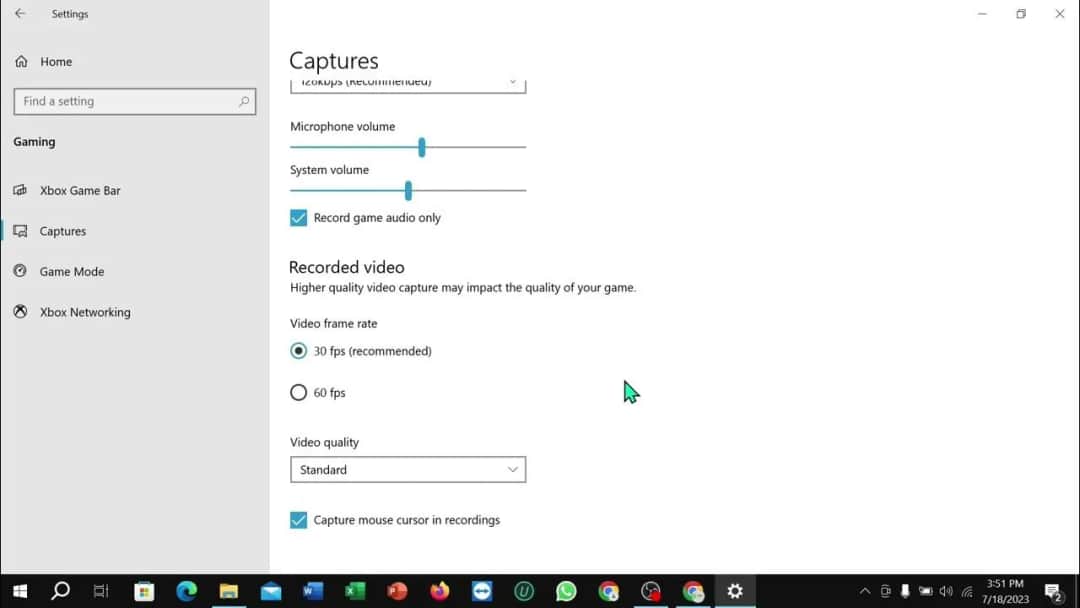Go to the Home page of Settings
This screenshot has height=608, width=1080.
tap(55, 61)
